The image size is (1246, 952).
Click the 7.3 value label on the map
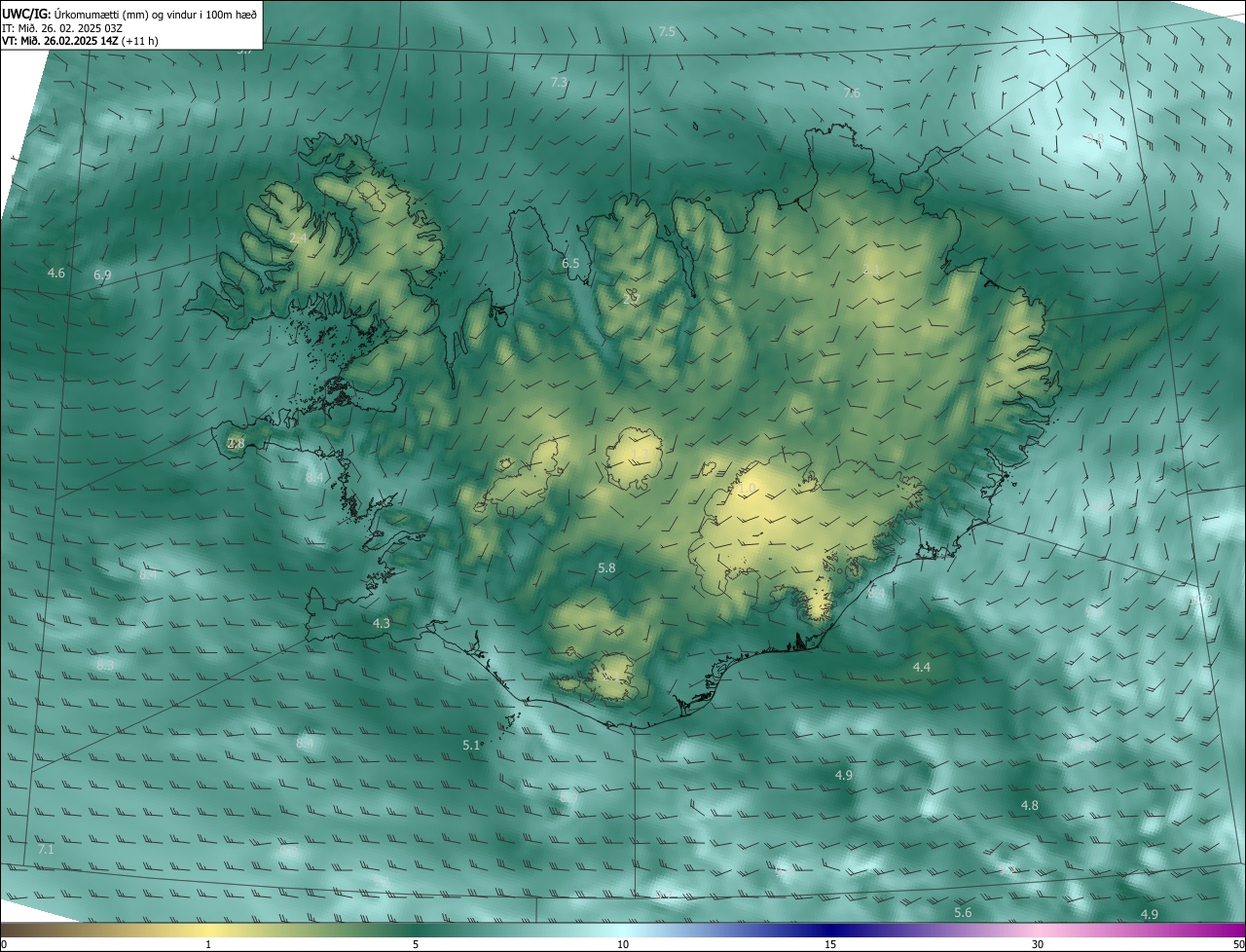pyautogui.click(x=559, y=83)
